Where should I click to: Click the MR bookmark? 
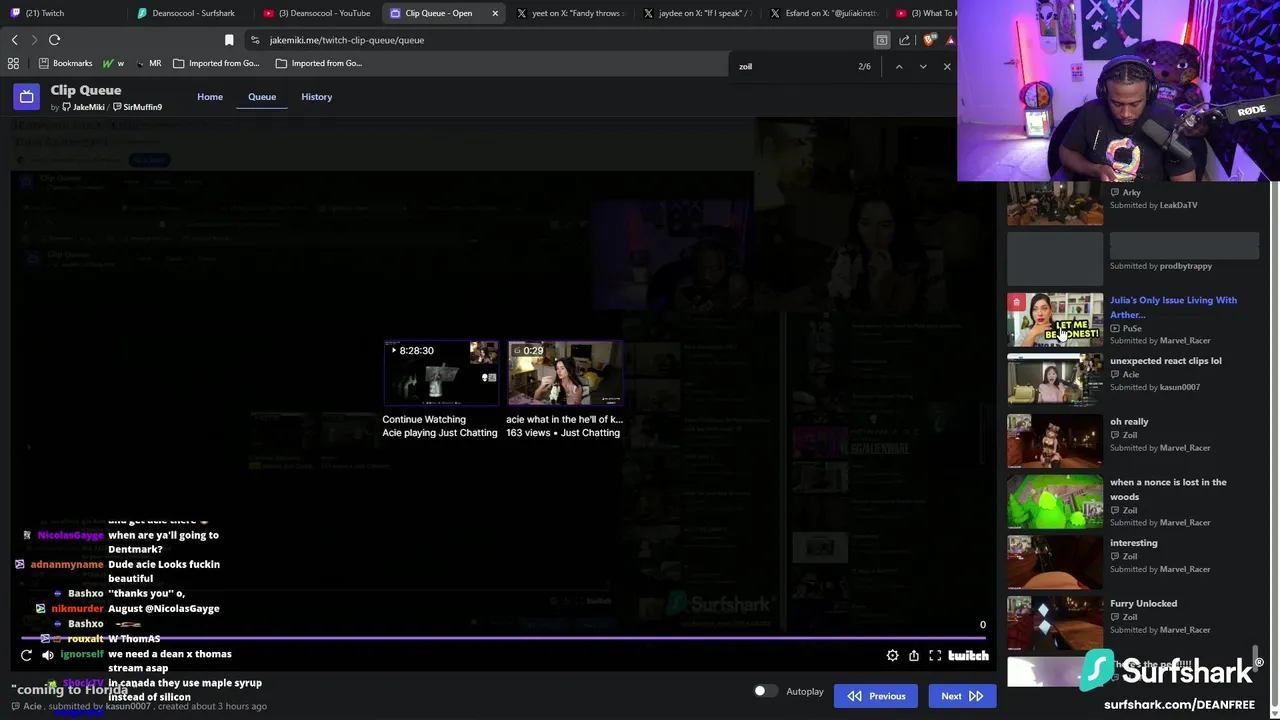[148, 63]
